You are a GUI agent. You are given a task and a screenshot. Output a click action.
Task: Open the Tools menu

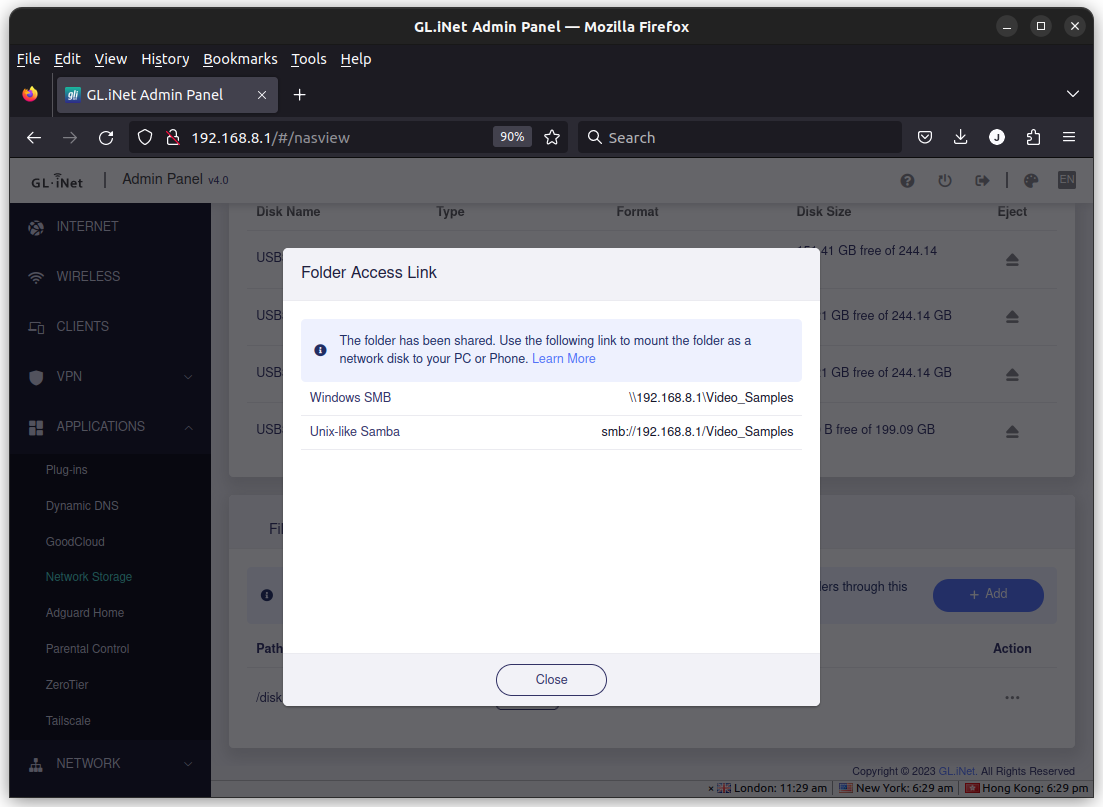tap(309, 59)
